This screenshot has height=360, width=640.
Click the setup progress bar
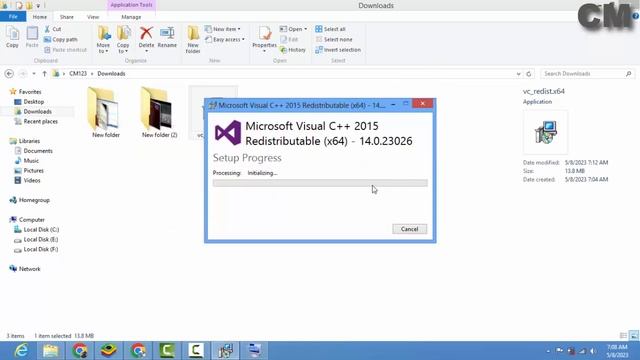(x=320, y=183)
